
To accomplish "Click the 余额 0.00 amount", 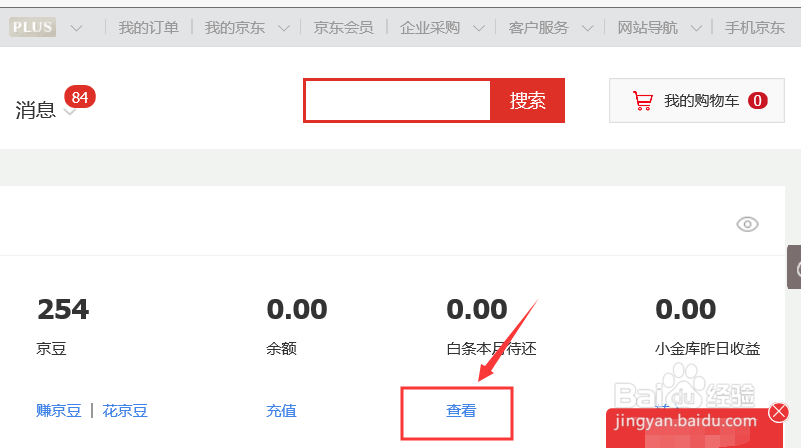I will [297, 310].
